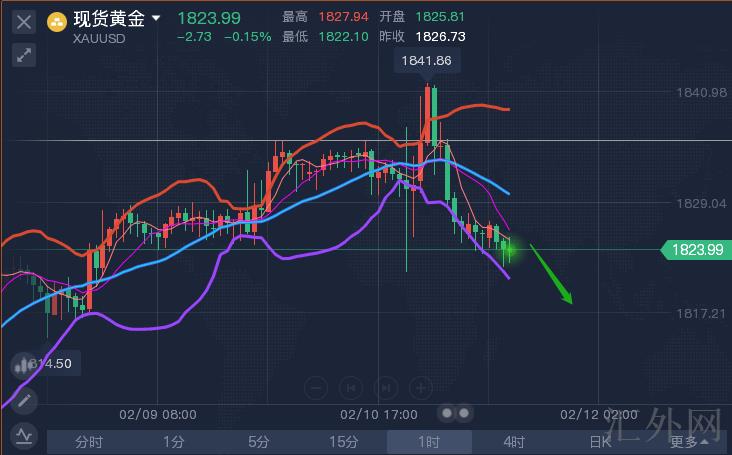Switch to the 5分 timeframe tab
The height and width of the screenshot is (455, 732).
click(x=259, y=442)
